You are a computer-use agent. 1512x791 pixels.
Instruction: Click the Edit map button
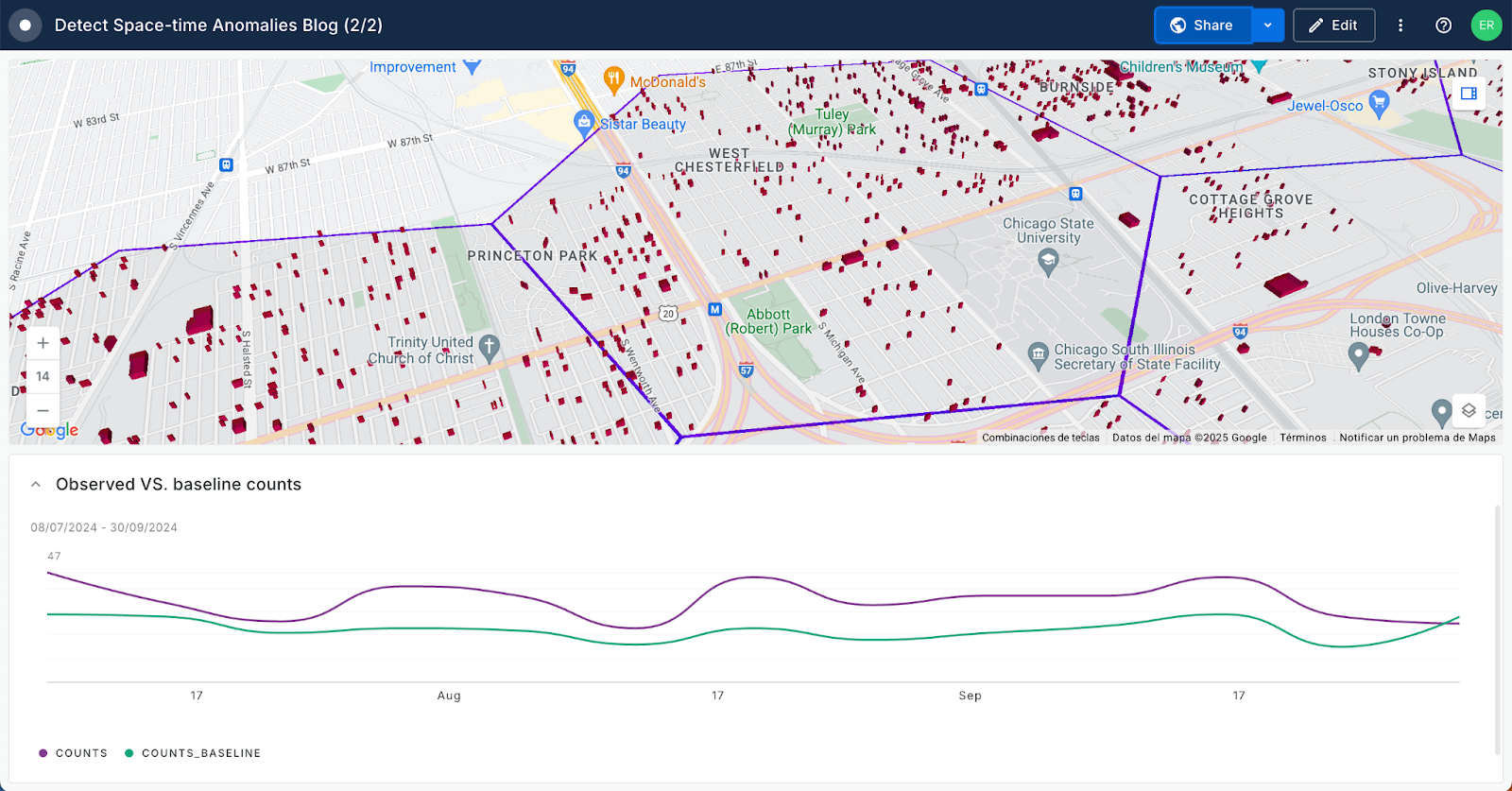1333,26
